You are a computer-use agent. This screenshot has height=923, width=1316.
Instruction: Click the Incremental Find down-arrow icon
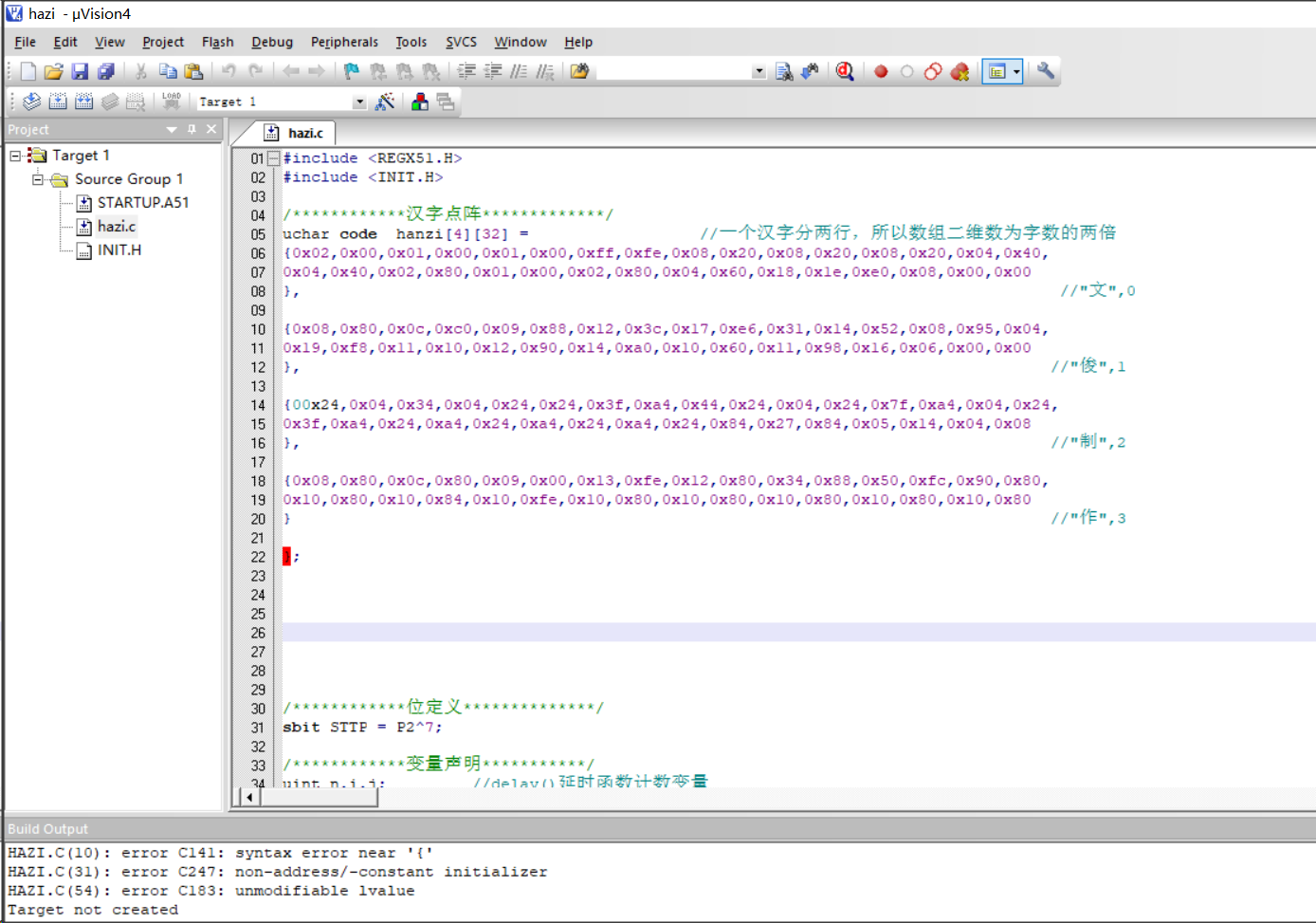810,71
